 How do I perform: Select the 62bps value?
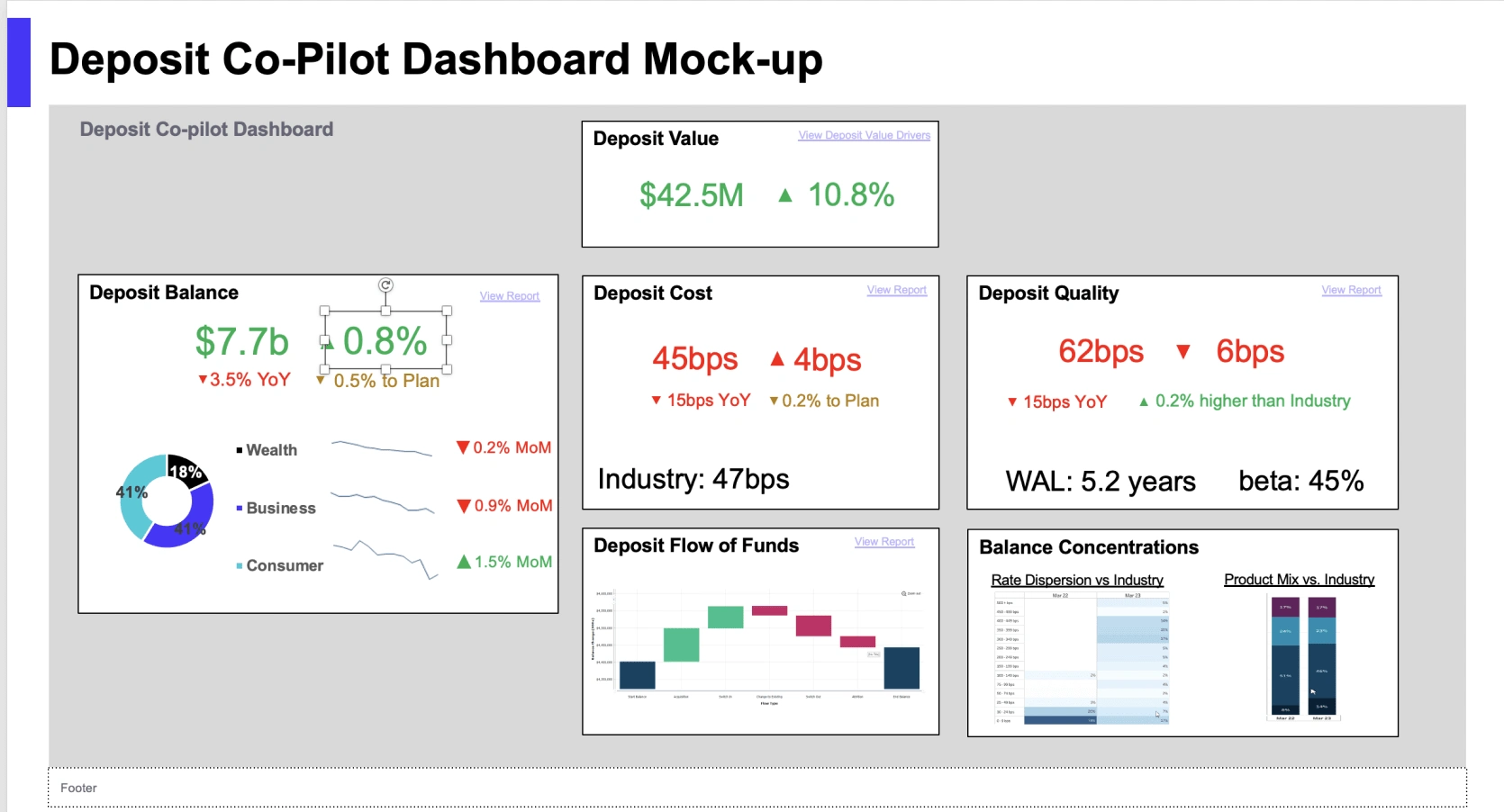1101,352
